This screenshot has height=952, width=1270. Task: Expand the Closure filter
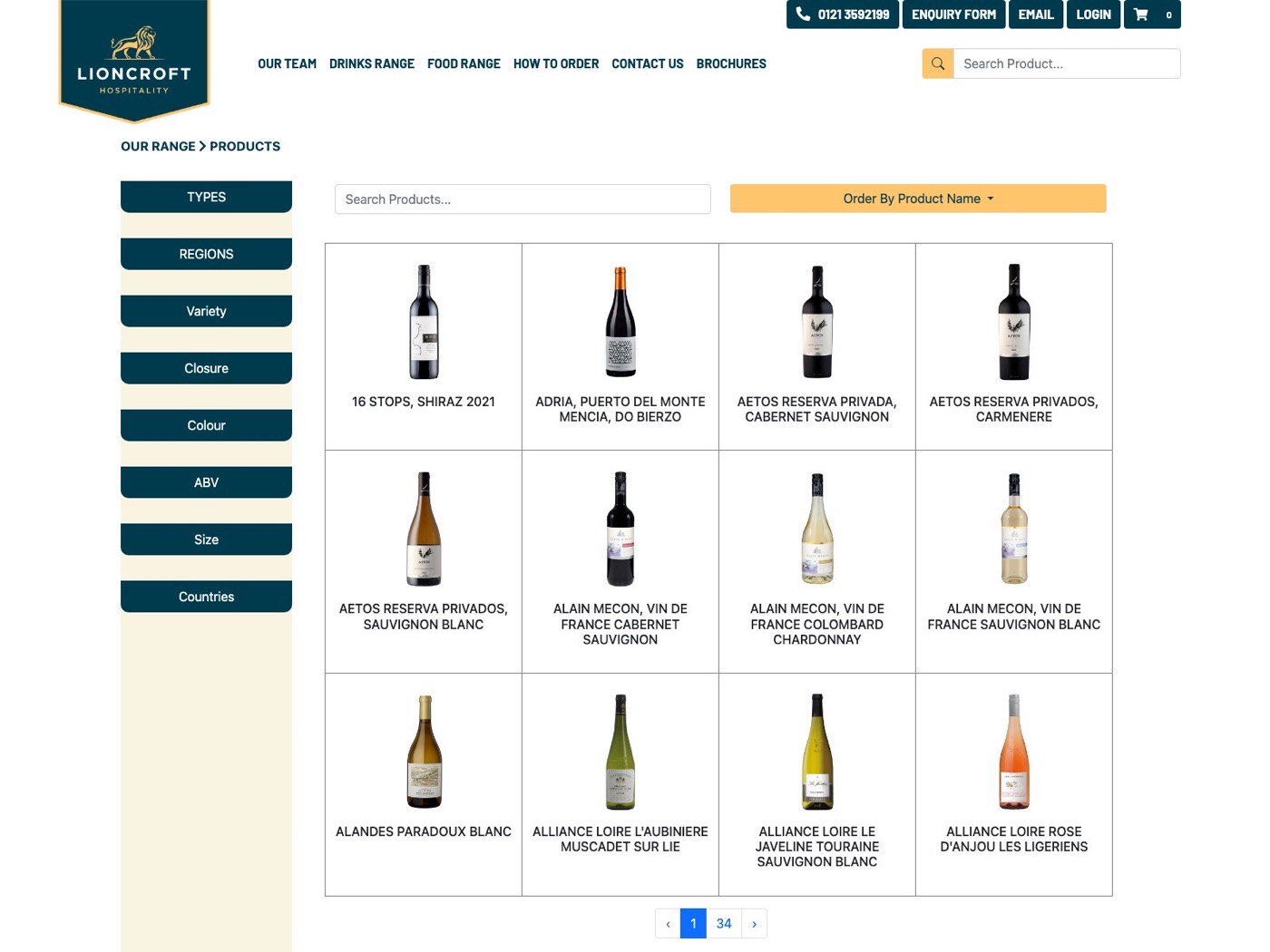click(206, 368)
